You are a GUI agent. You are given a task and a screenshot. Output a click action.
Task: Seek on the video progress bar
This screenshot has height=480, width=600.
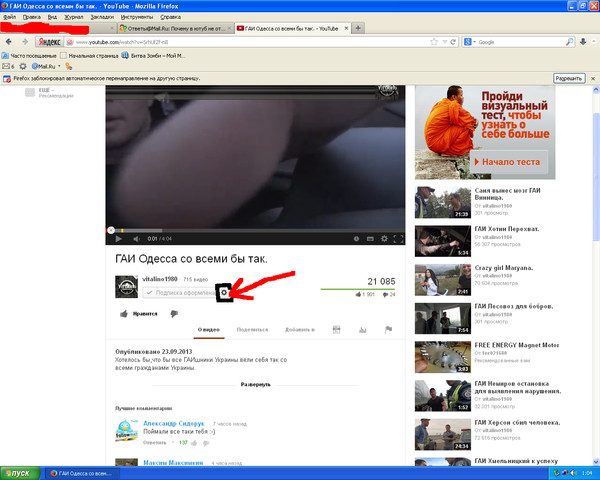click(x=255, y=230)
